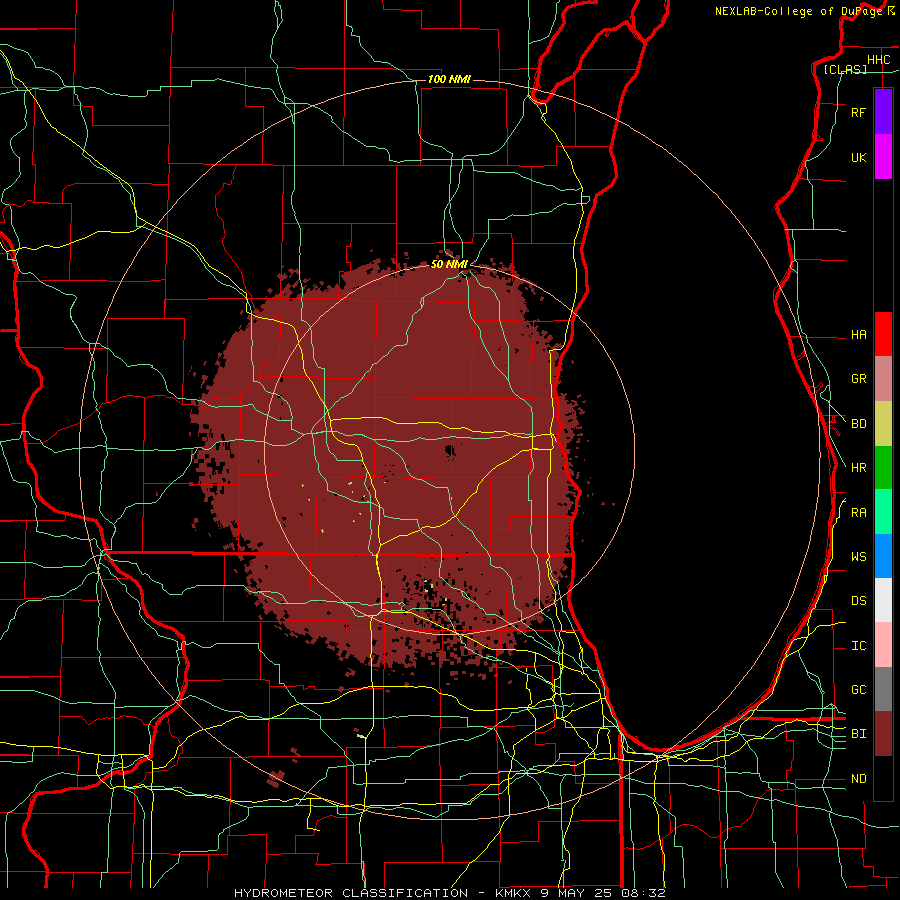Click the RA light green legend swatch
900x900 pixels.
tap(883, 512)
